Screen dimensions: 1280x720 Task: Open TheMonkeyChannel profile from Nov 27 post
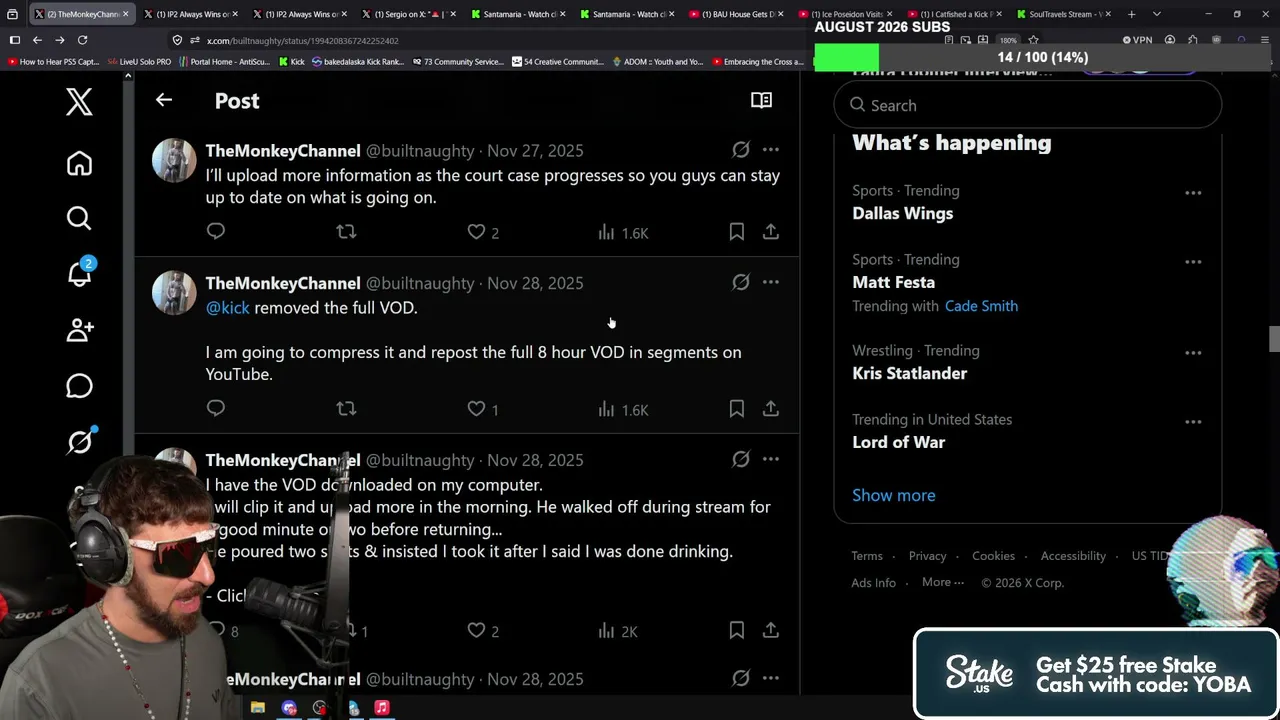tap(283, 151)
